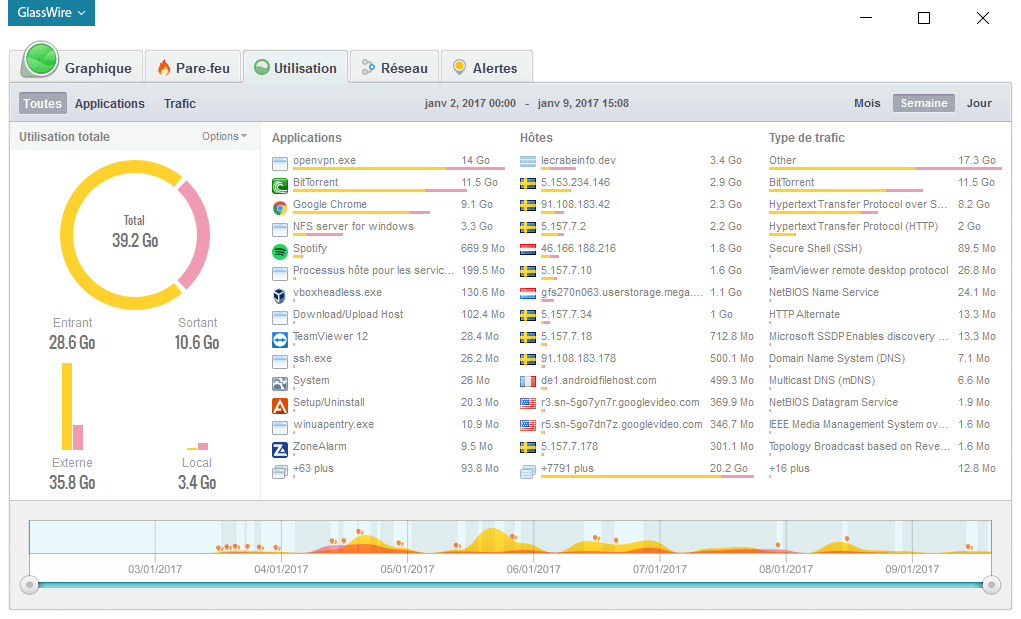Select TeamViewer remote desktop protocol entry
Viewport: 1021px width, 619px height.
[882, 271]
